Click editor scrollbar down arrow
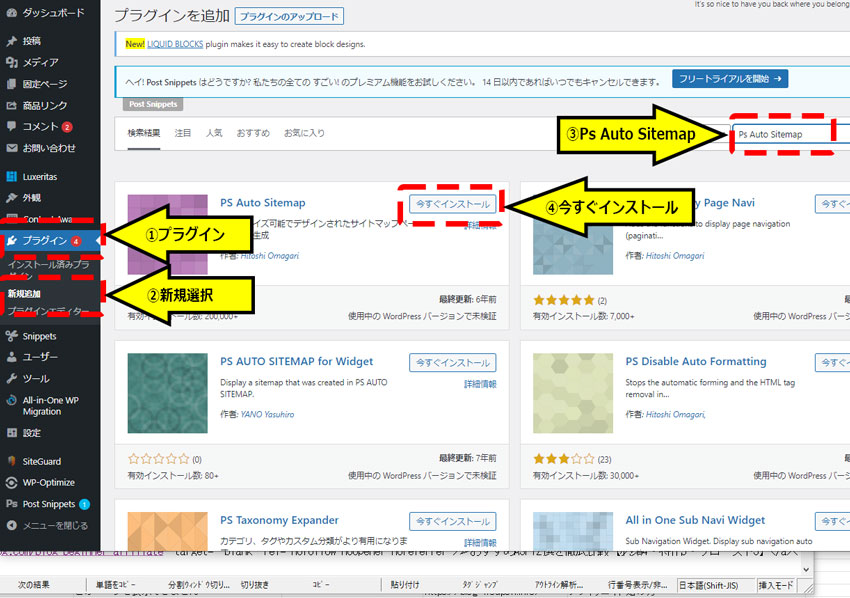 806,569
